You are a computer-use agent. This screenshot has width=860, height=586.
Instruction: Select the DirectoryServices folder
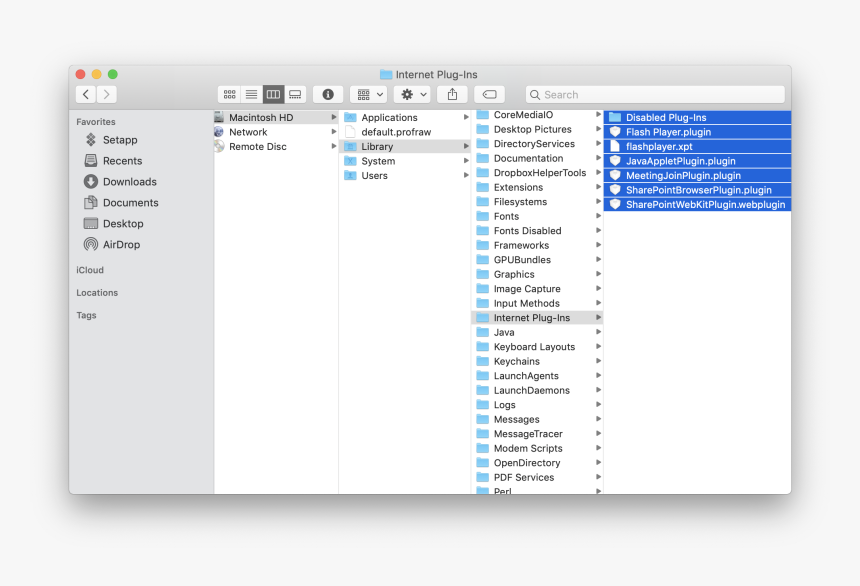point(538,144)
